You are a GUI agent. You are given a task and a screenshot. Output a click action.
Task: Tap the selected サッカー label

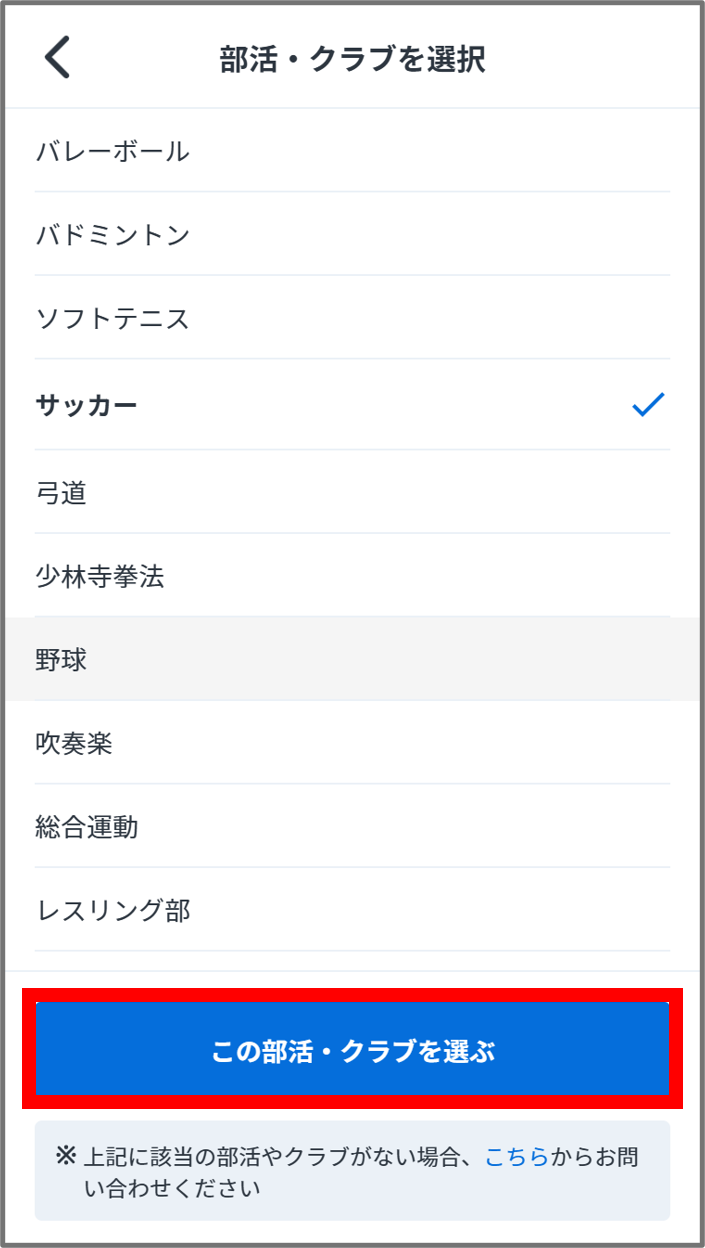86,406
